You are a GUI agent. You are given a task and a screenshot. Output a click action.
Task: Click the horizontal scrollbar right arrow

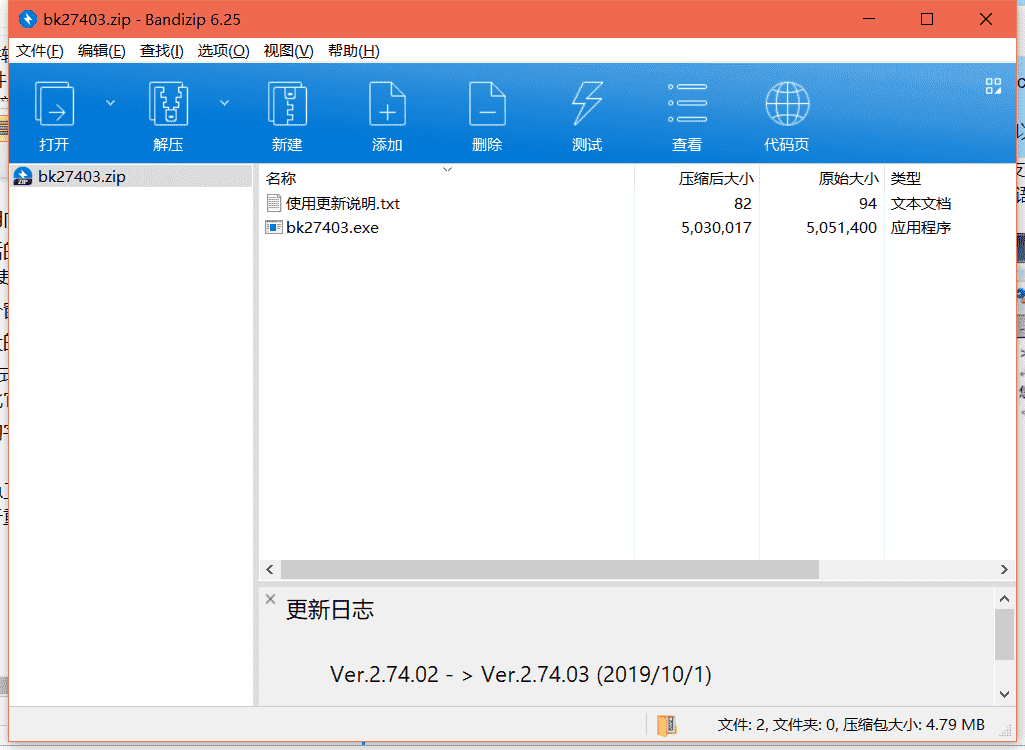click(x=1004, y=570)
